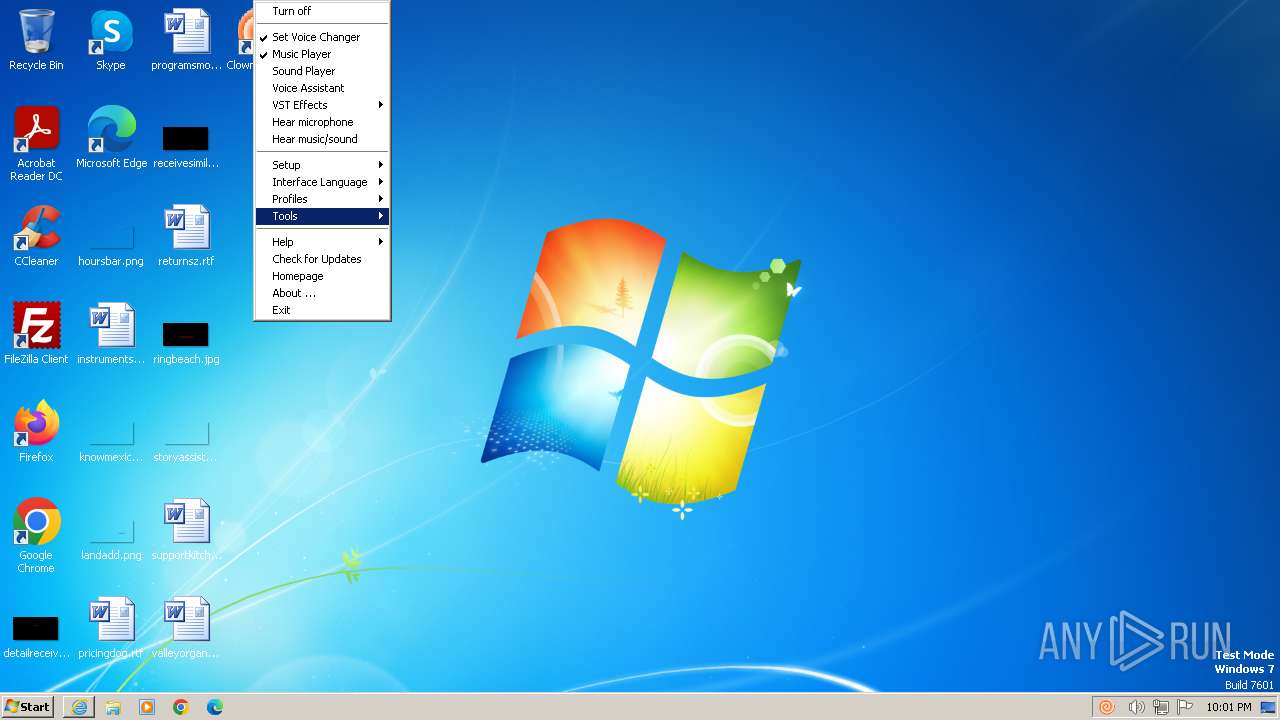This screenshot has height=720, width=1280.
Task: Open the 10:01 PM taskbar clock
Action: pos(1228,707)
